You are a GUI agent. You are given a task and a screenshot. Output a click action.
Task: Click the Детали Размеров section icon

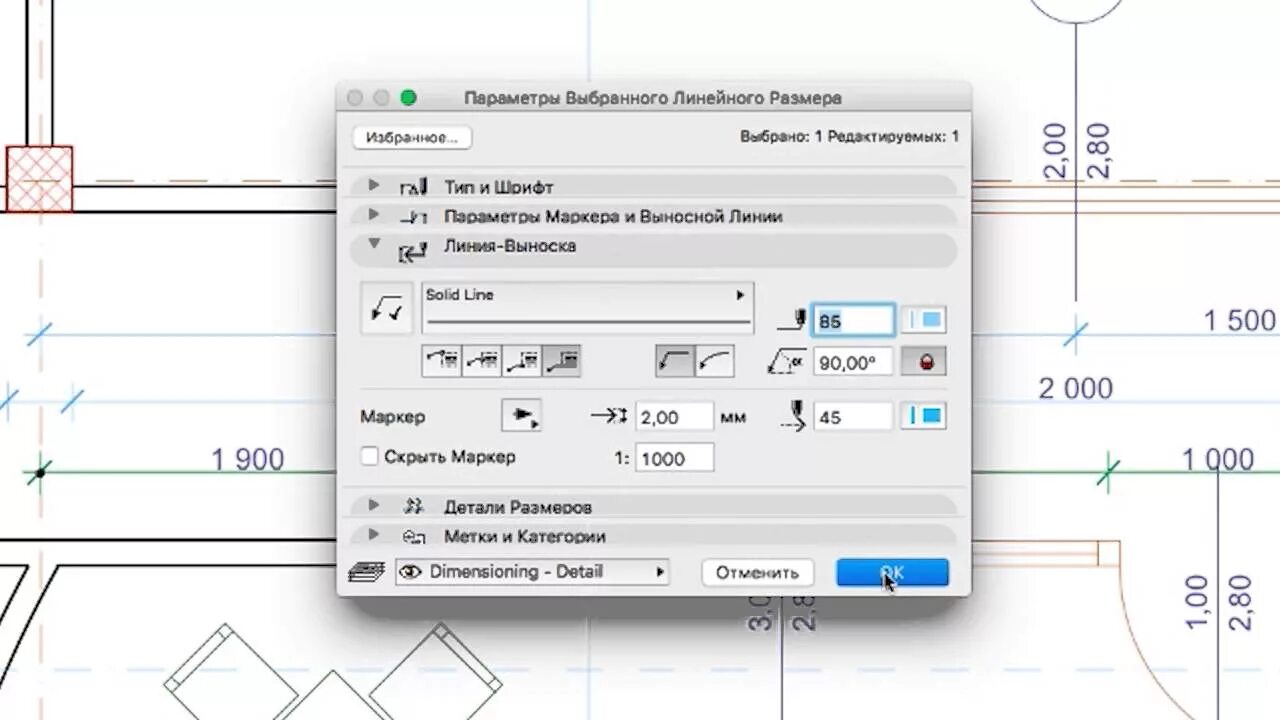pos(414,507)
